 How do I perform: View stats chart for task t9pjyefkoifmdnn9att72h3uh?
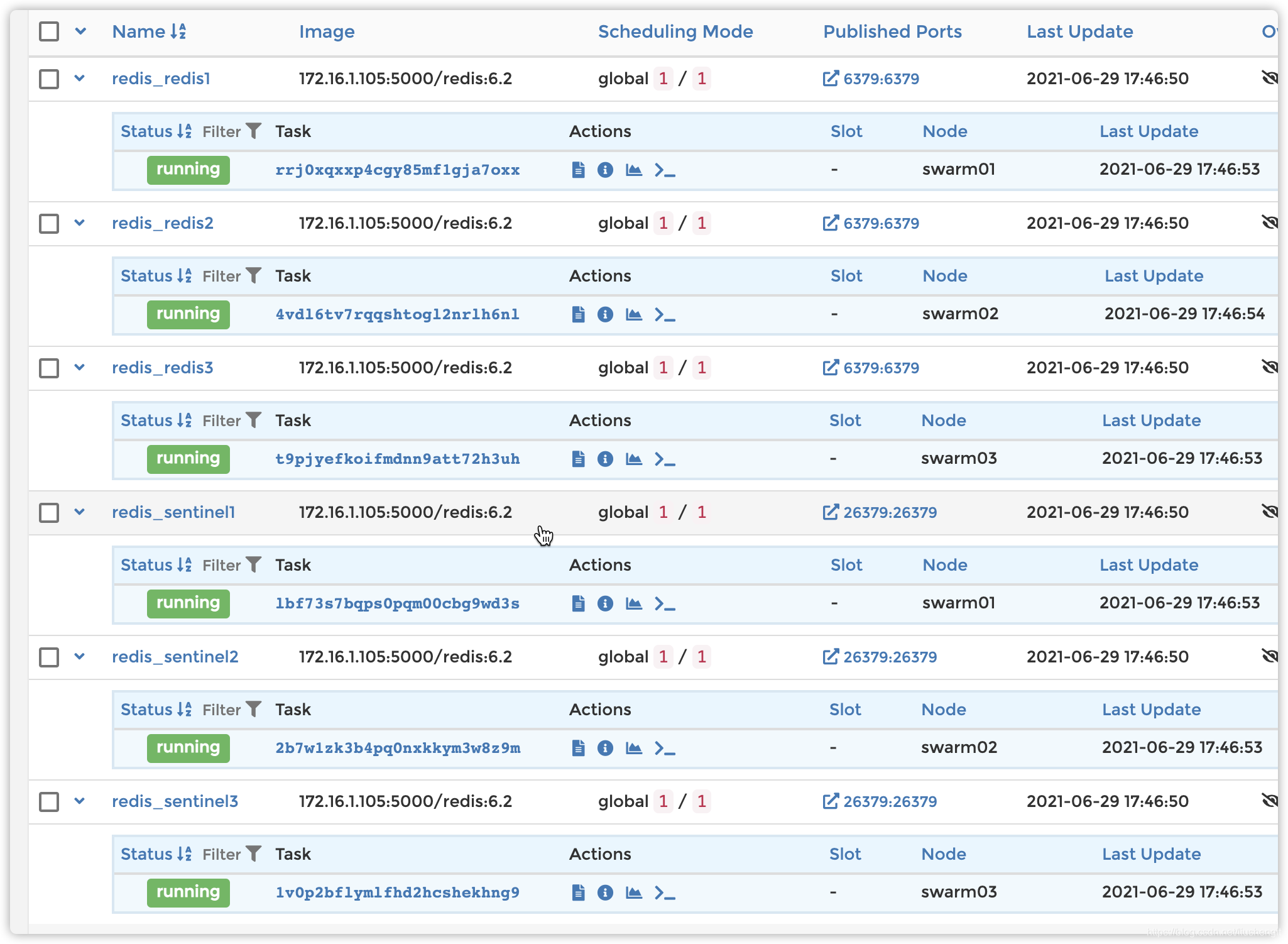[x=634, y=459]
